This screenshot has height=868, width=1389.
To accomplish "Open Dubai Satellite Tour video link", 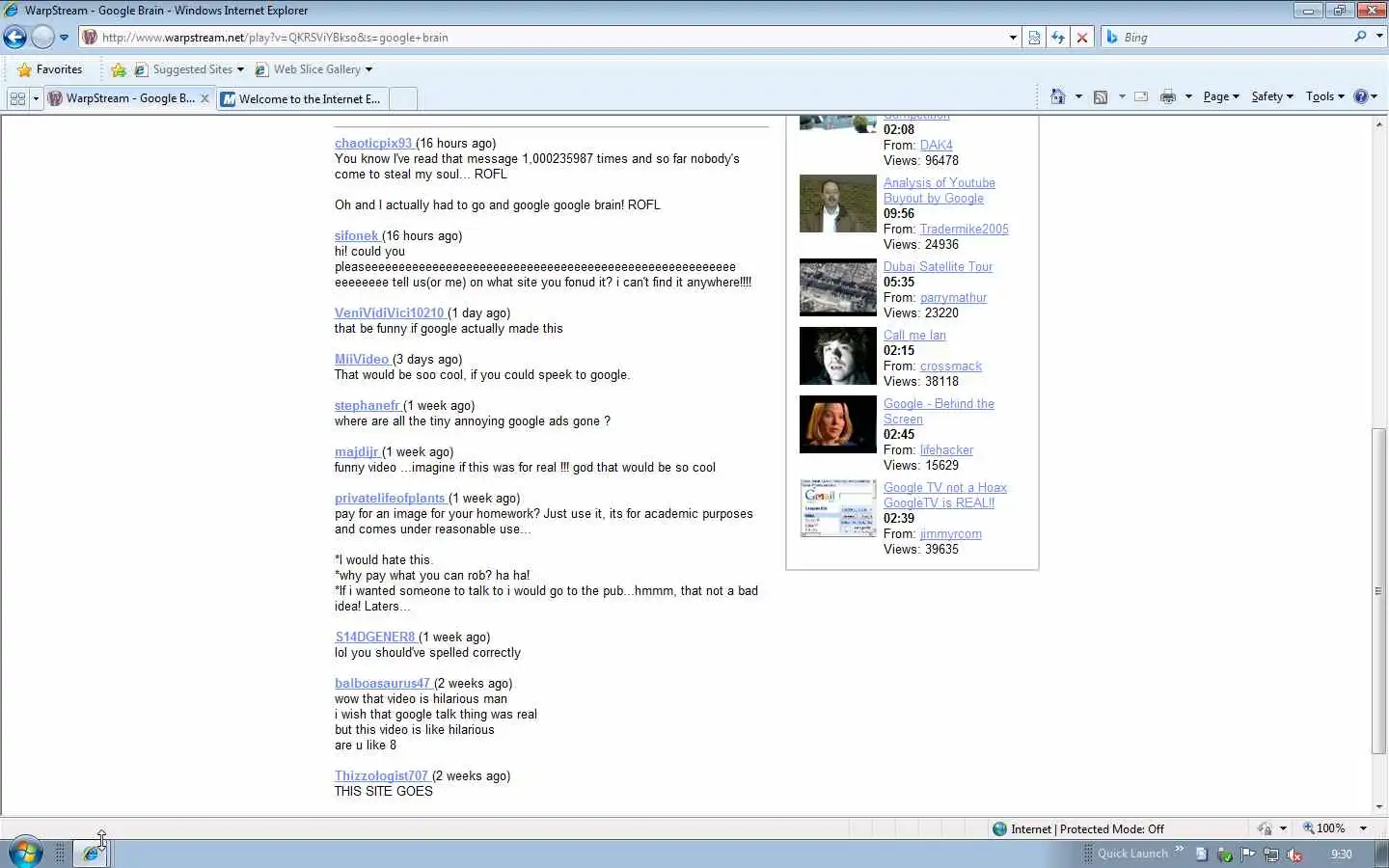I will click(938, 266).
